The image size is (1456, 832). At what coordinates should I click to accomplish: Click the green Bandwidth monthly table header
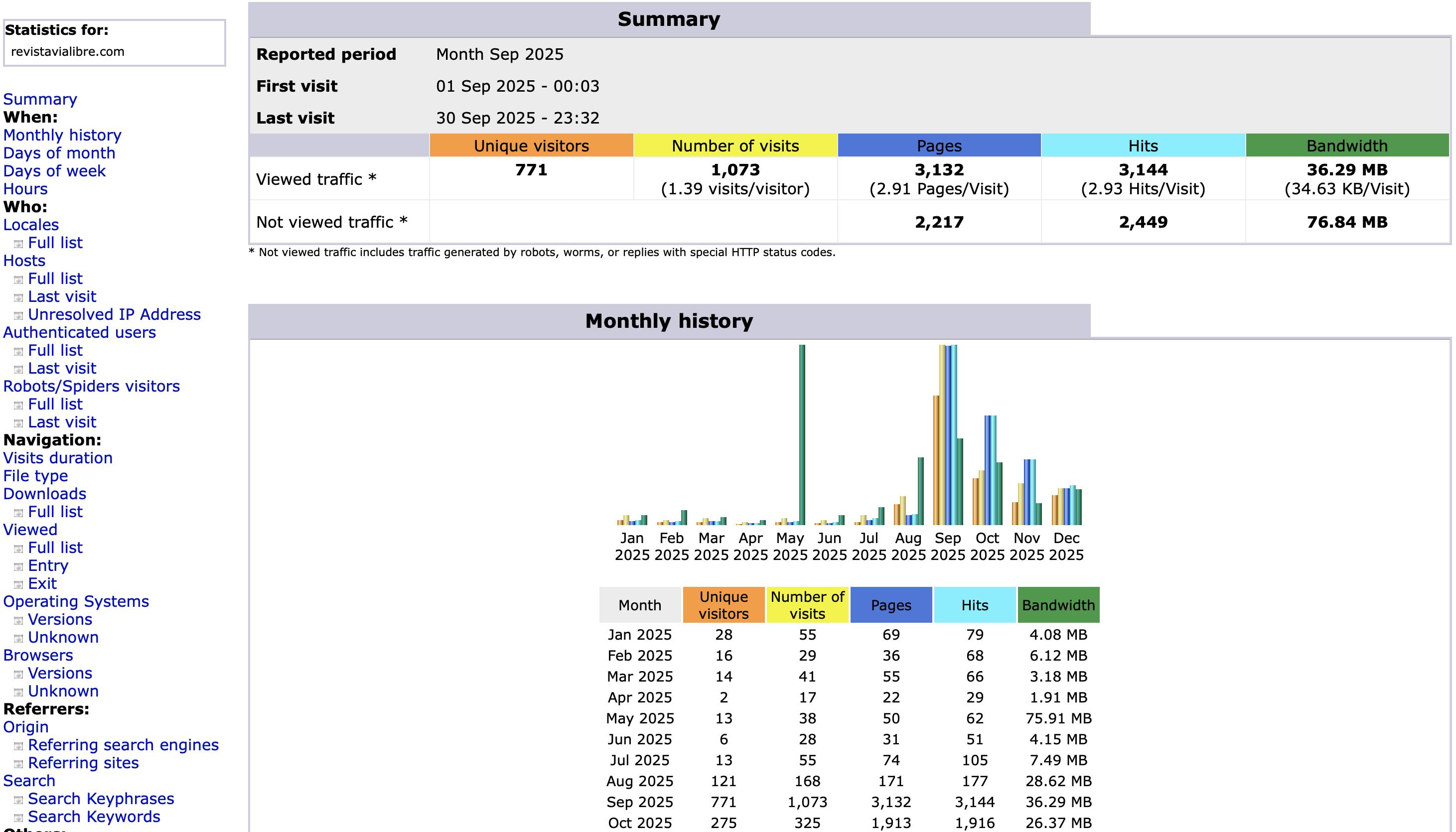(1058, 605)
